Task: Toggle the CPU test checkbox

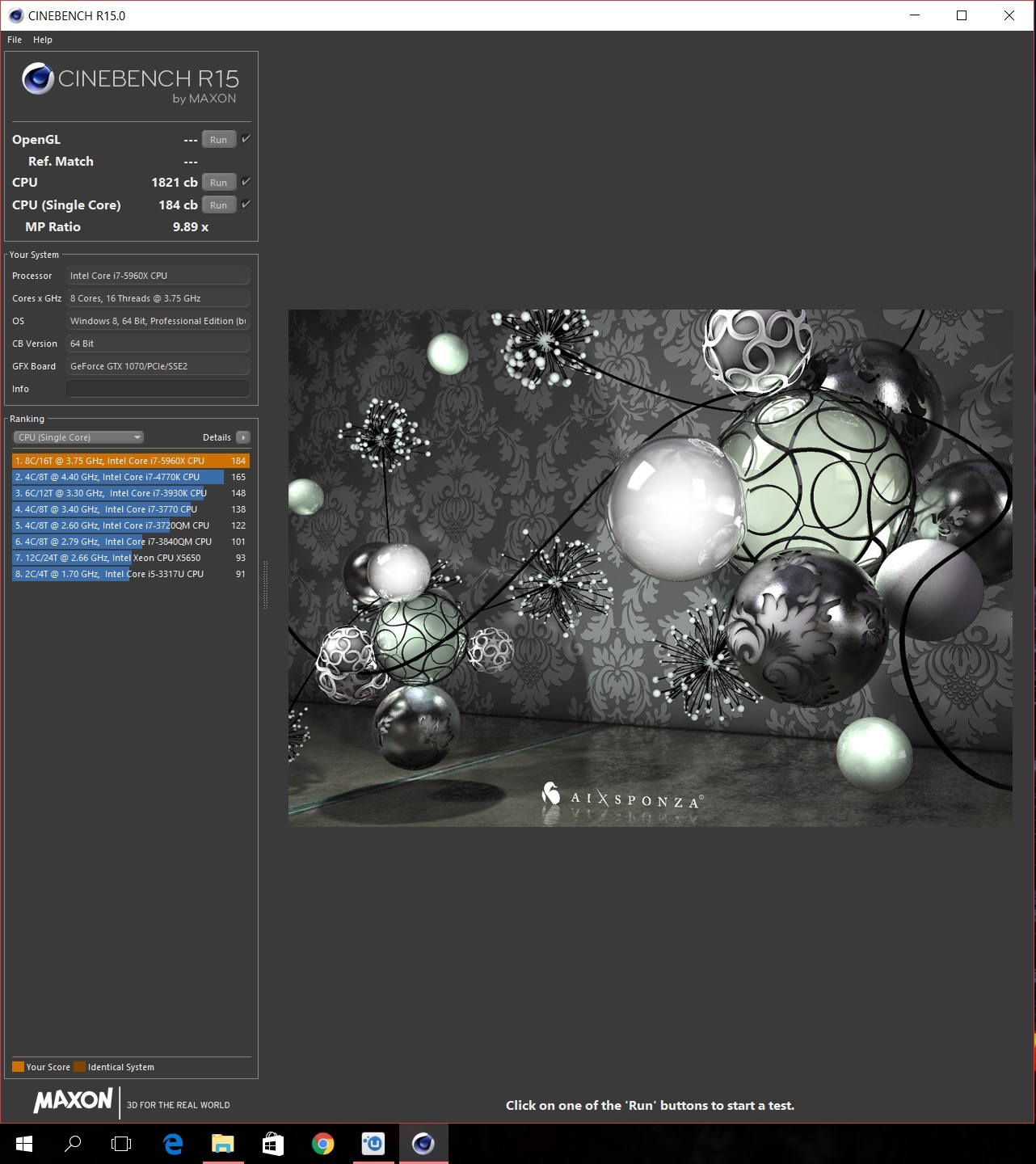Action: (246, 182)
